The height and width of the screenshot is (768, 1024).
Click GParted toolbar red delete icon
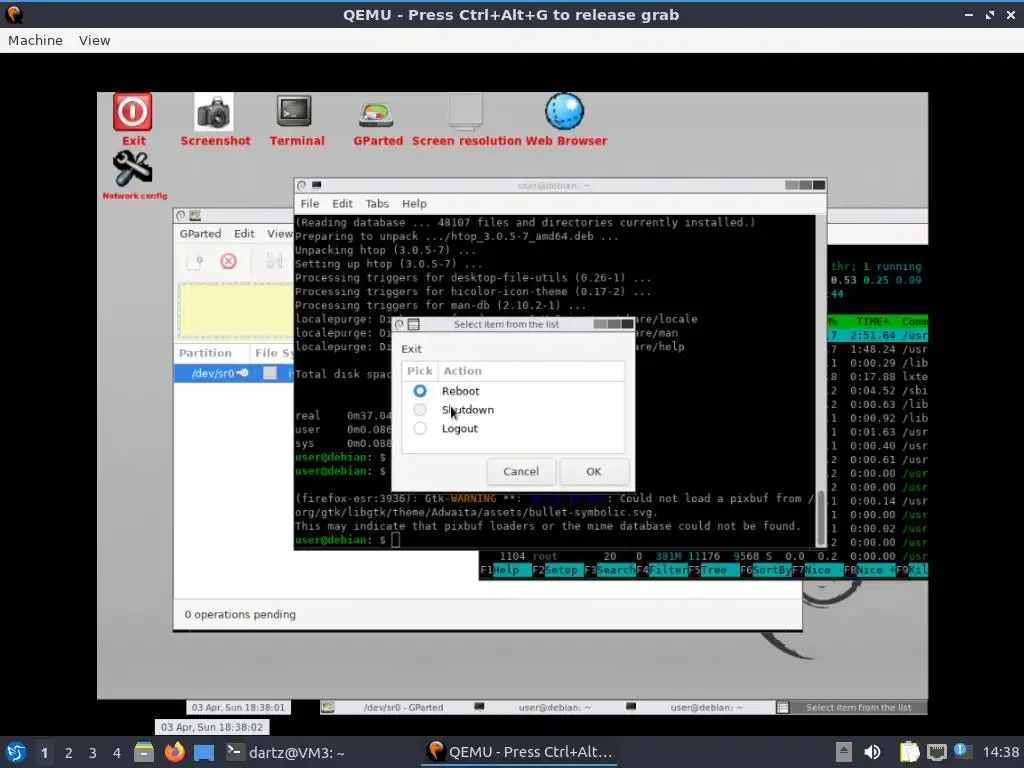click(228, 261)
